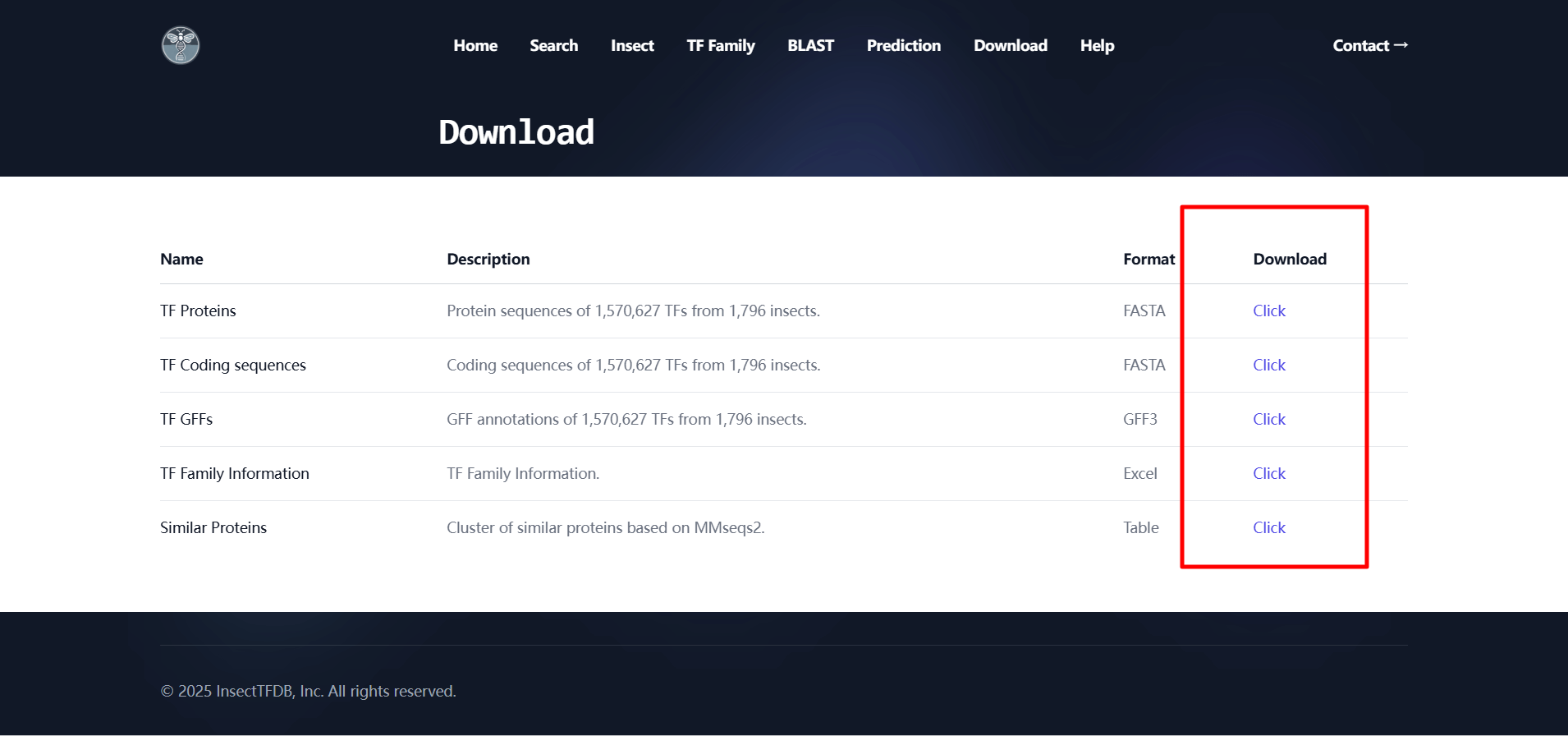The width and height of the screenshot is (1568, 736).
Task: Download the TF GFFs annotation file
Action: tap(1268, 420)
